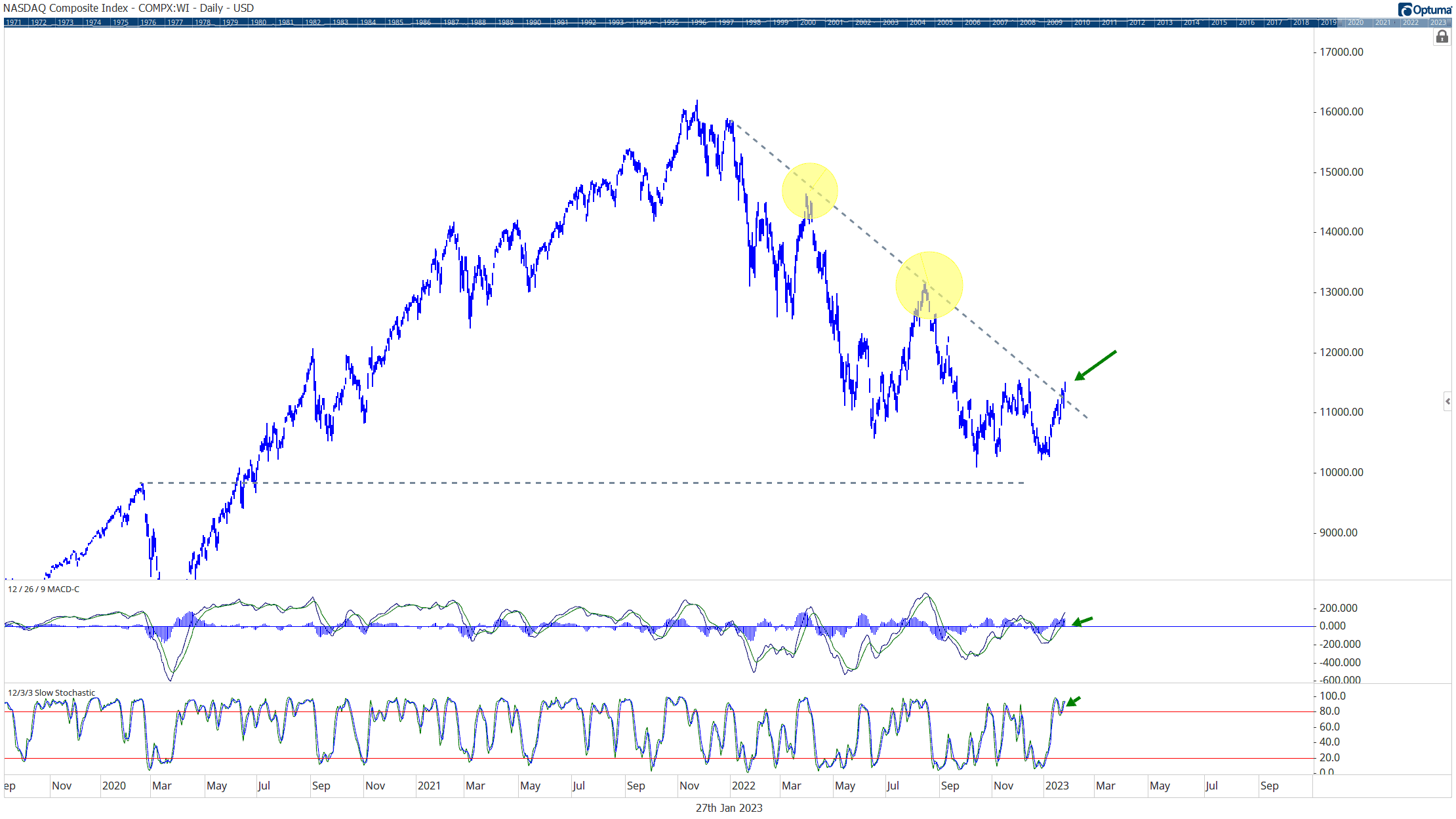This screenshot has height=819, width=1456.
Task: Click the 27th Jan 2023 date label
Action: pos(729,808)
